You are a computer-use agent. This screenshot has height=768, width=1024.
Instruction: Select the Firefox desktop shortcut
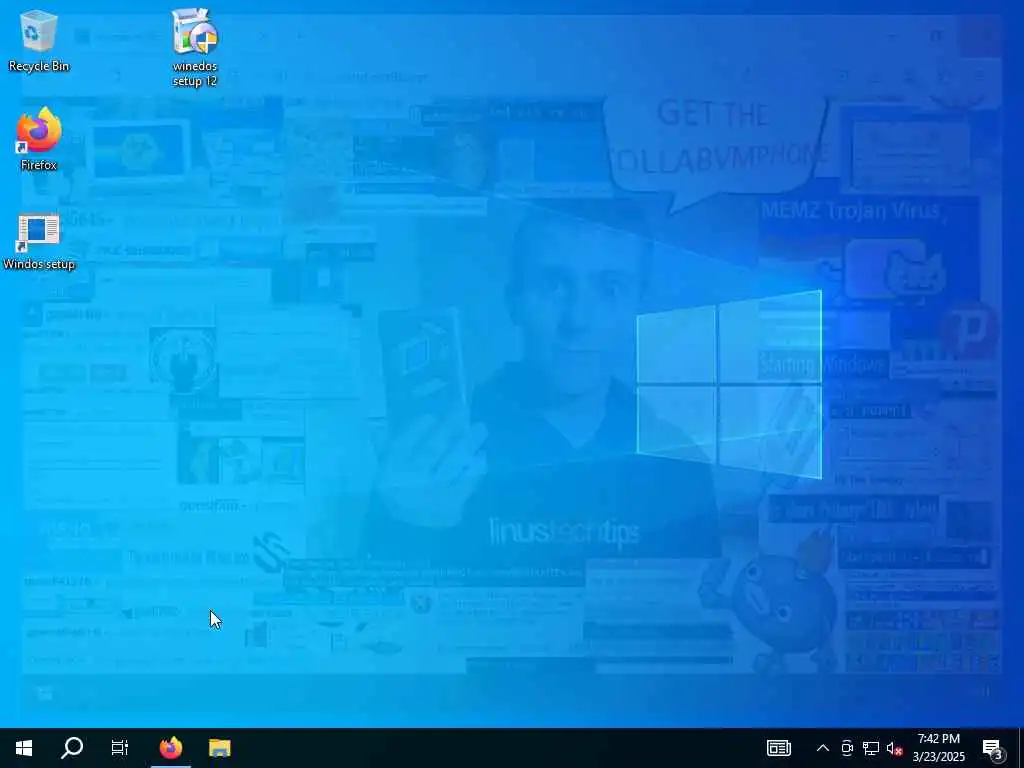click(x=39, y=138)
